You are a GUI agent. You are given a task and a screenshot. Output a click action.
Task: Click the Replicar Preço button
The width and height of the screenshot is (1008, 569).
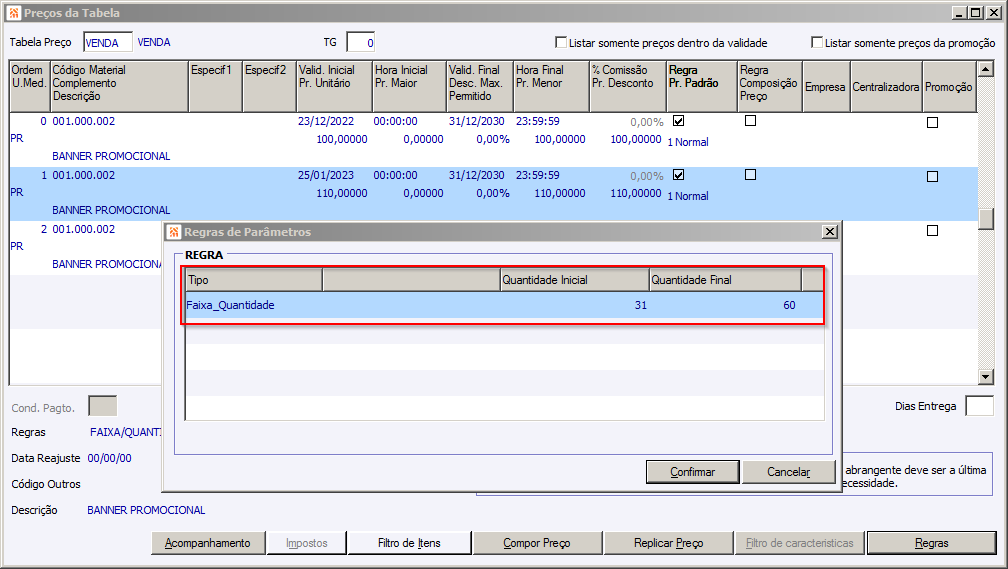click(668, 543)
